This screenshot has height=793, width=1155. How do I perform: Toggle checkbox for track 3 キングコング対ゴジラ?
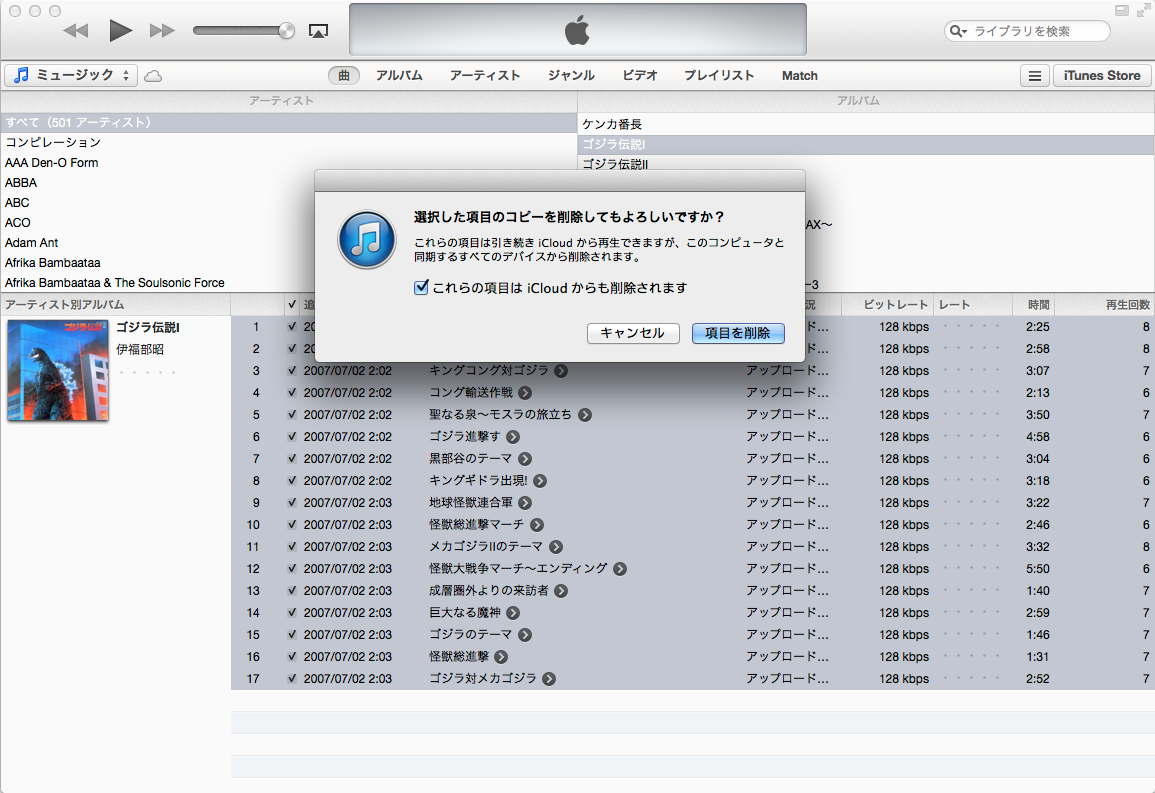[x=292, y=370]
